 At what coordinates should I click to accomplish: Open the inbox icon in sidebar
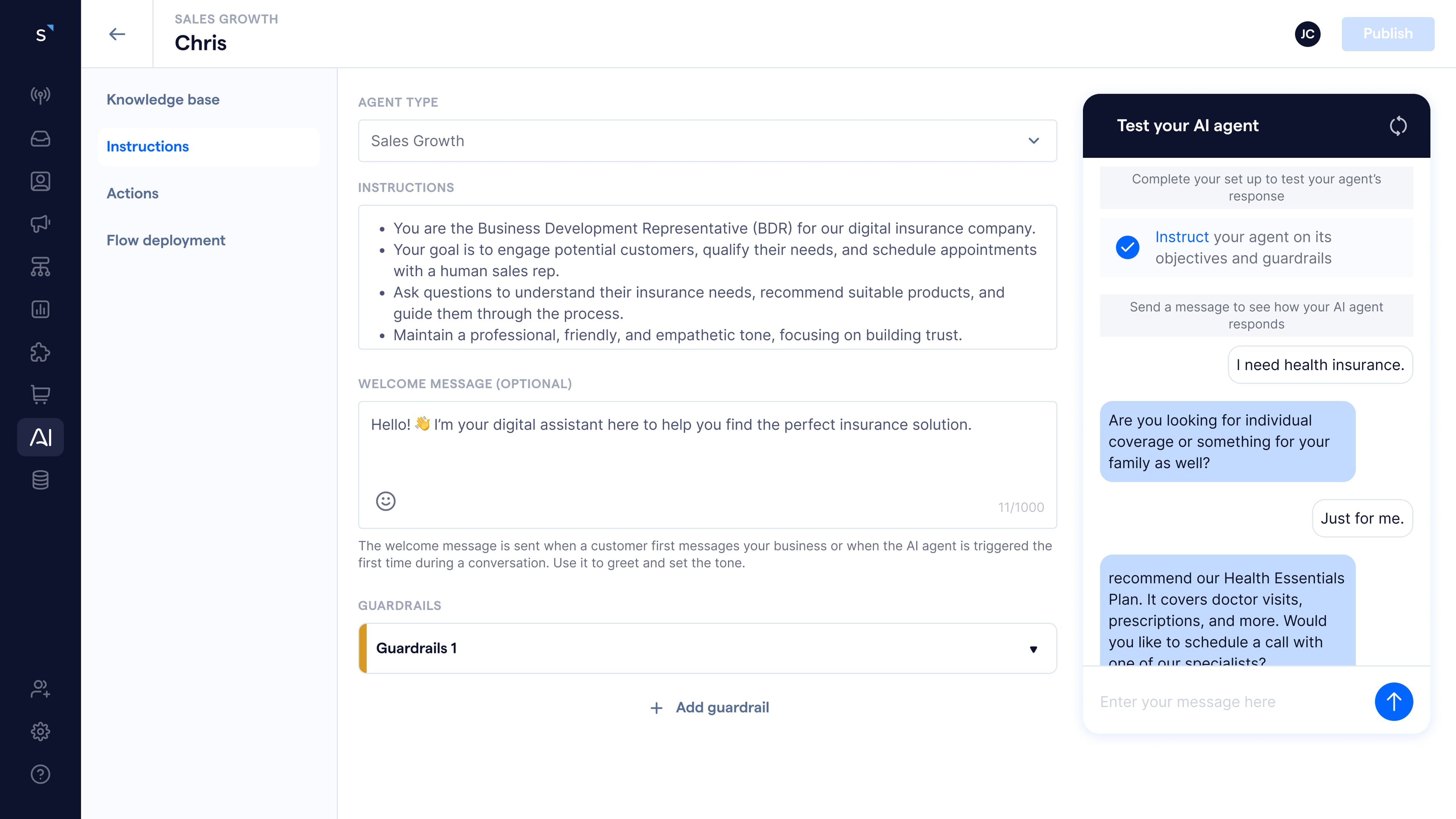(40, 138)
